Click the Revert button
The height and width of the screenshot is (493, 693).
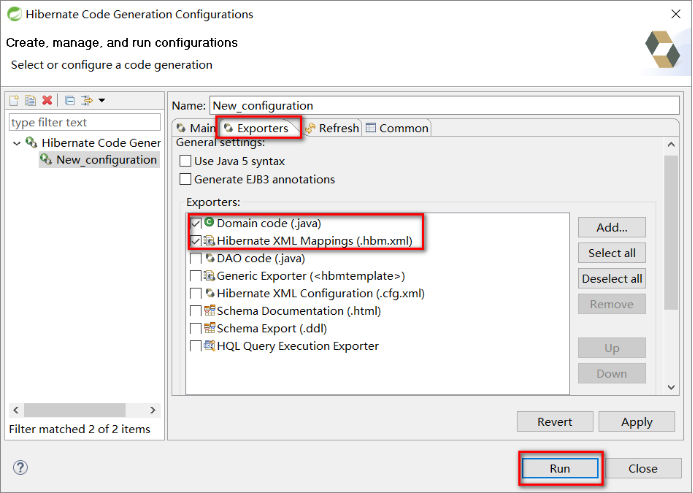[x=555, y=422]
